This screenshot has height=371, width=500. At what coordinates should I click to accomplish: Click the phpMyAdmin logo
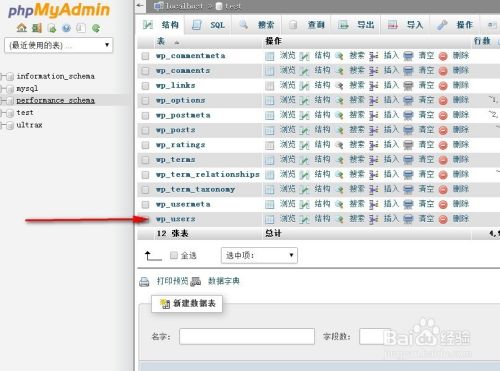[59, 10]
